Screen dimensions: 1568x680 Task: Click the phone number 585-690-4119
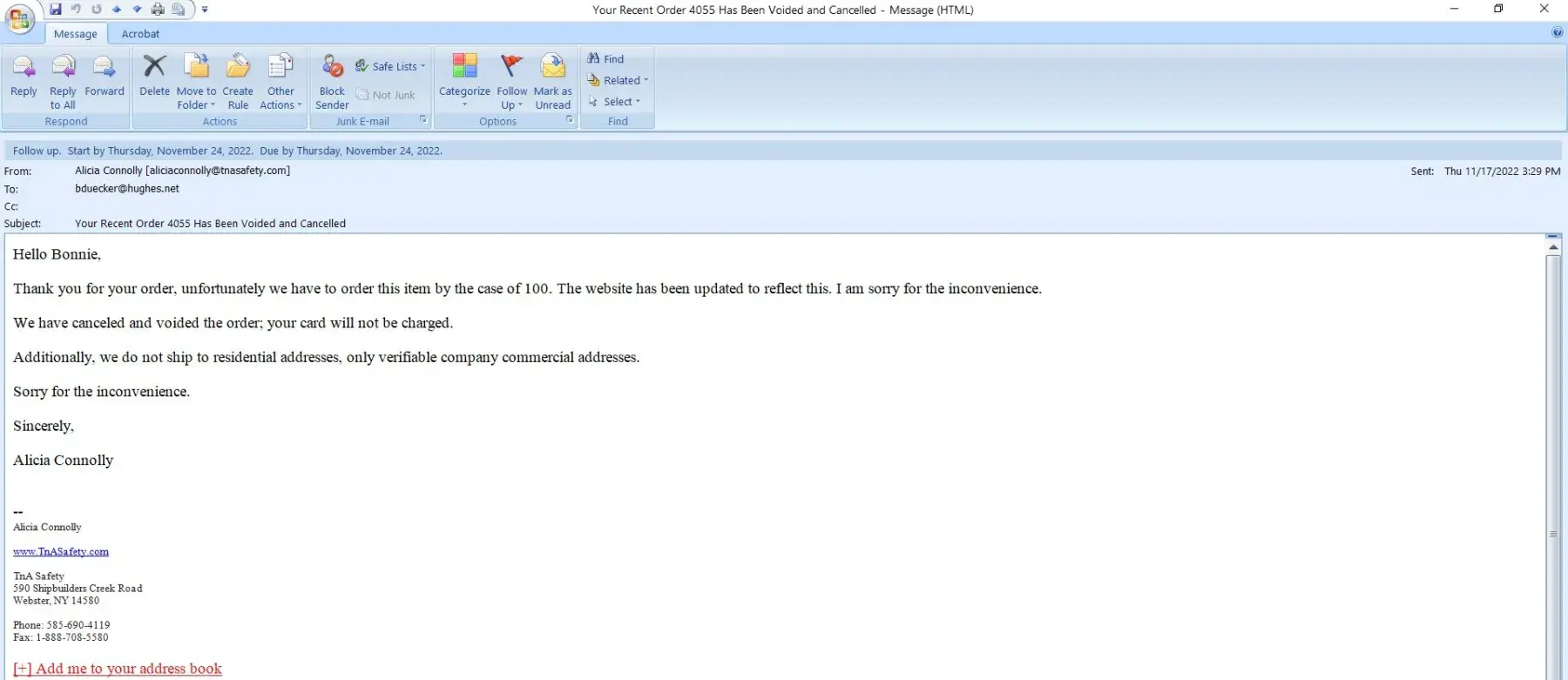click(78, 625)
